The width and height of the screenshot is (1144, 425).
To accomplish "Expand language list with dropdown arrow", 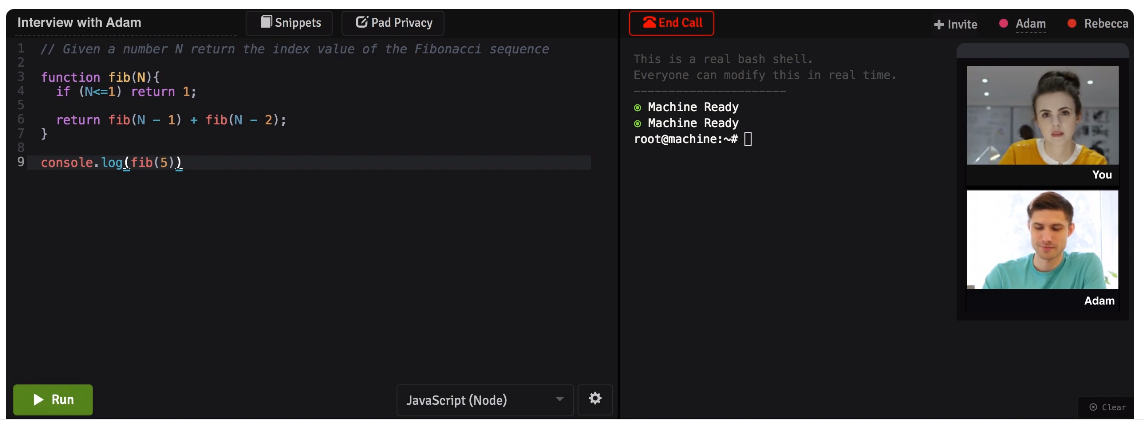I will (x=560, y=399).
